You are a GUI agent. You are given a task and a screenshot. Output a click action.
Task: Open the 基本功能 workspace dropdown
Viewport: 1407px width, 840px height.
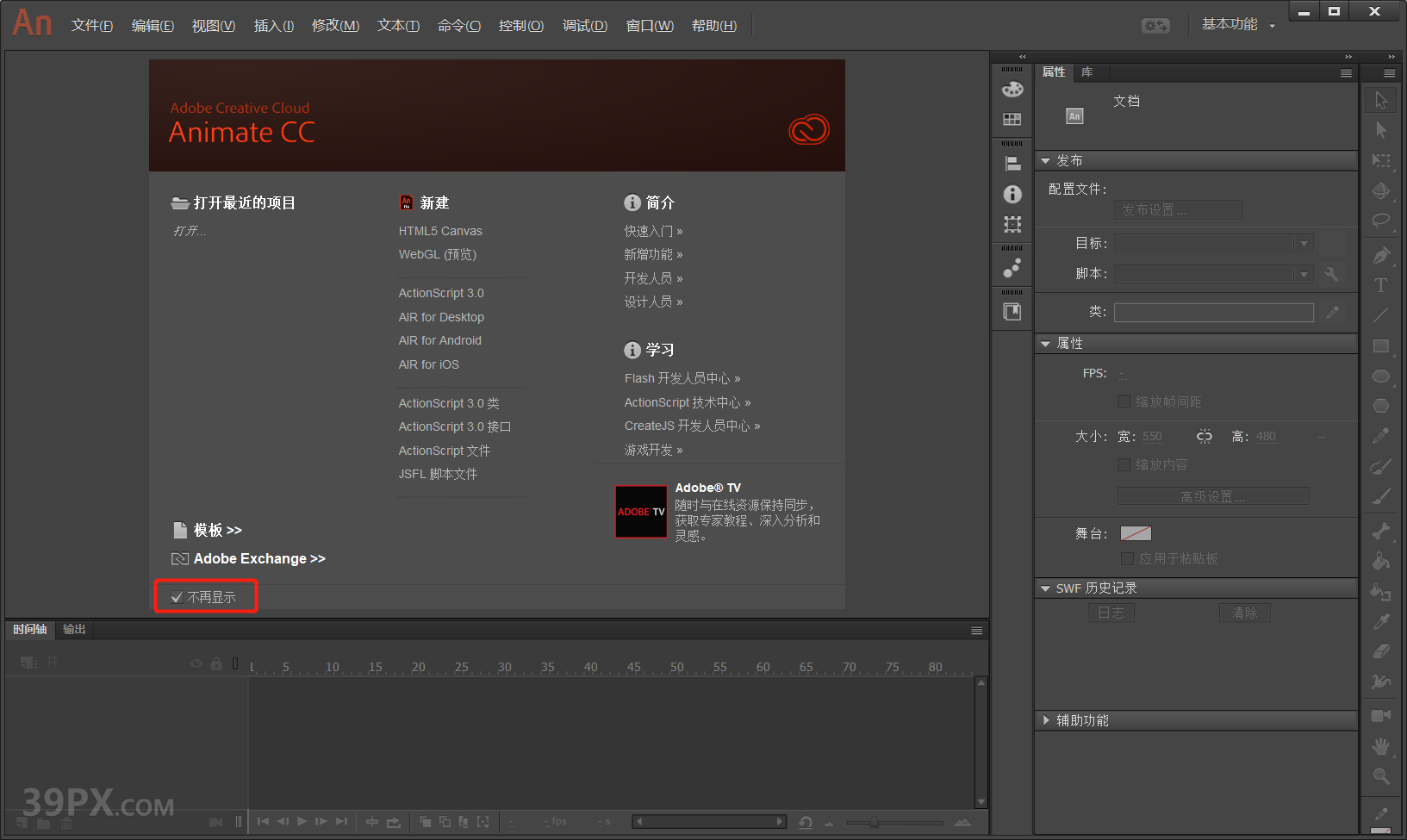coord(1237,25)
